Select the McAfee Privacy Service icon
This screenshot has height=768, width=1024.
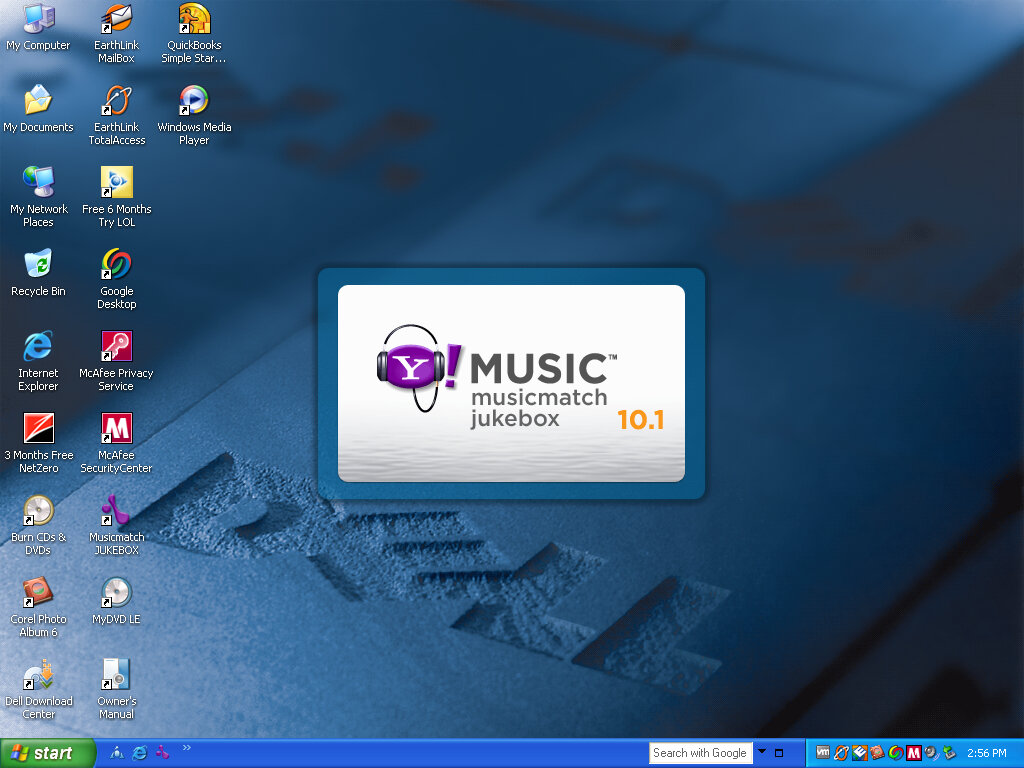pyautogui.click(x=116, y=347)
